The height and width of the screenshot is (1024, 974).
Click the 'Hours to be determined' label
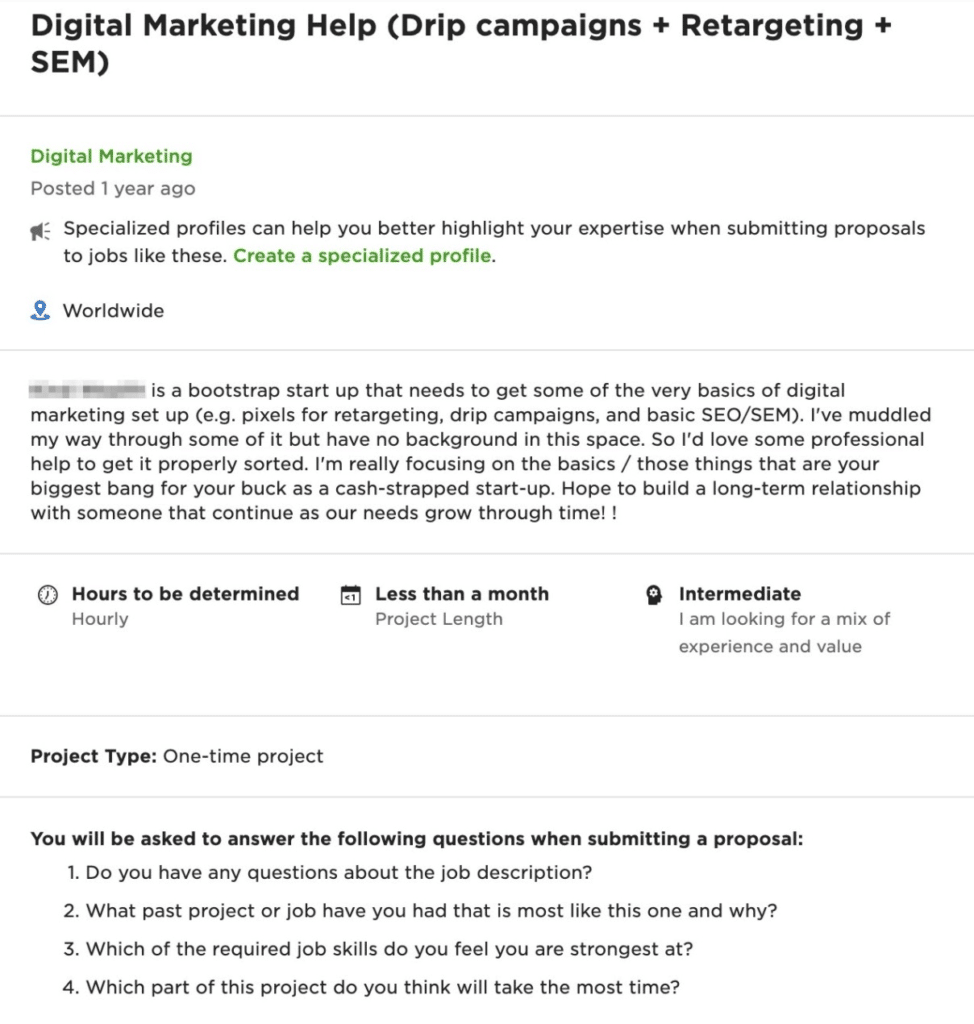coord(185,593)
